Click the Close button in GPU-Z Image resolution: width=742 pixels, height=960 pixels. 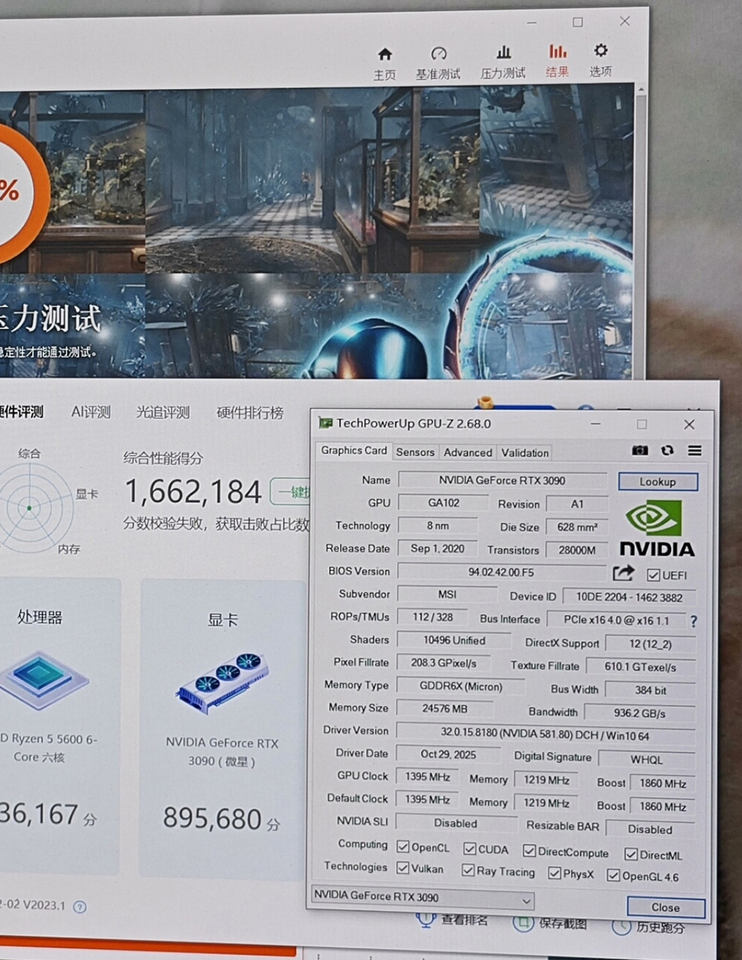pyautogui.click(x=665, y=907)
